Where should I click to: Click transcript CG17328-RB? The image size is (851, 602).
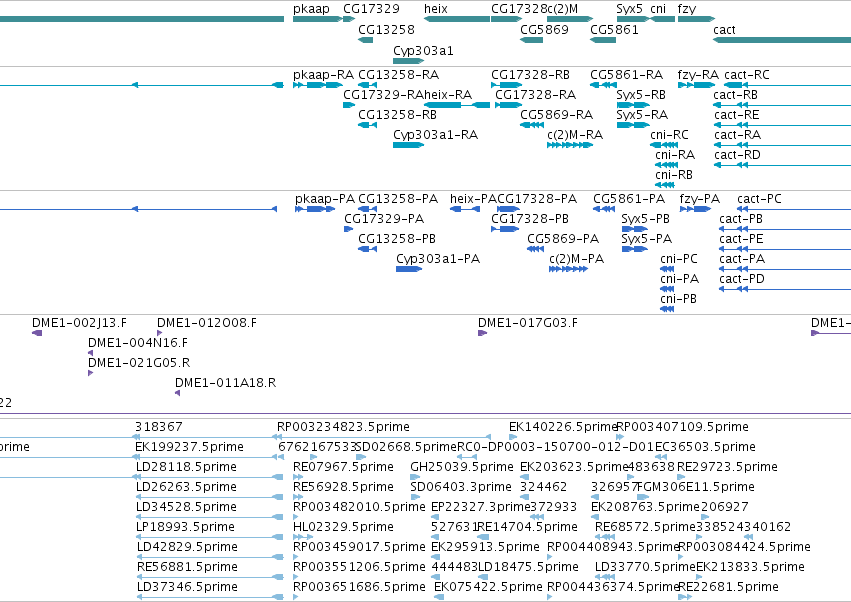(x=530, y=74)
